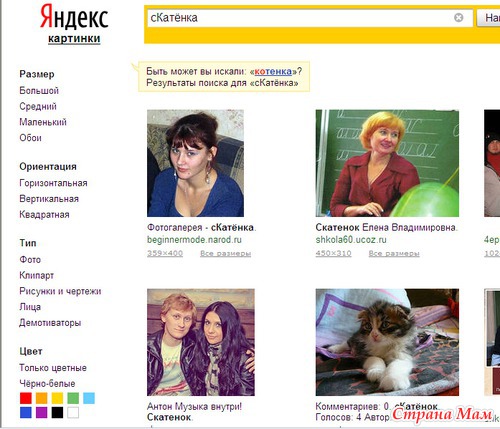Choose the Обои size filter
500x429 pixels.
[30, 138]
